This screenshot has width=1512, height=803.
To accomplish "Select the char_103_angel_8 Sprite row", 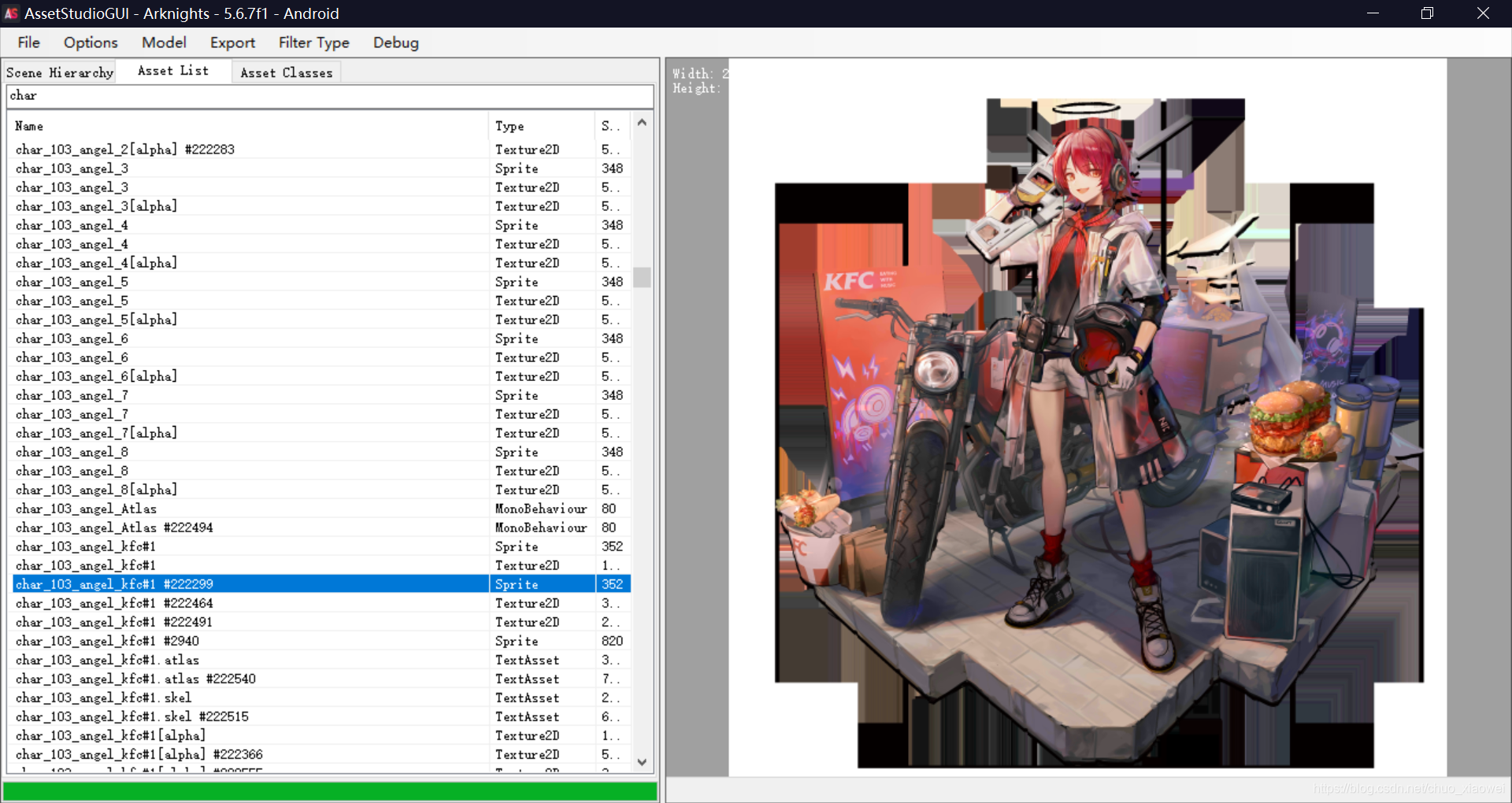I will click(x=322, y=452).
